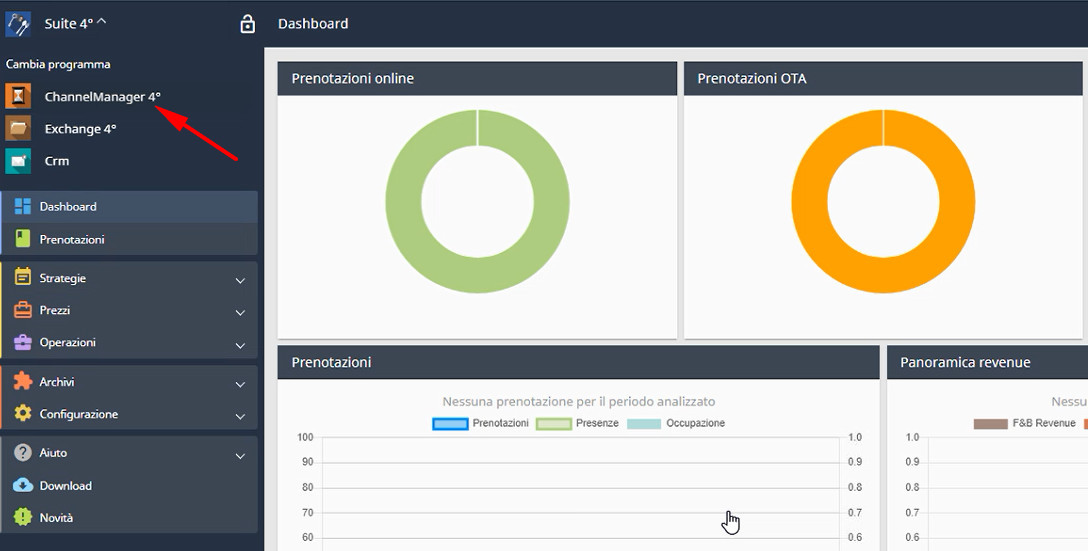
Task: Click the Download cloud icon
Action: pyautogui.click(x=23, y=485)
